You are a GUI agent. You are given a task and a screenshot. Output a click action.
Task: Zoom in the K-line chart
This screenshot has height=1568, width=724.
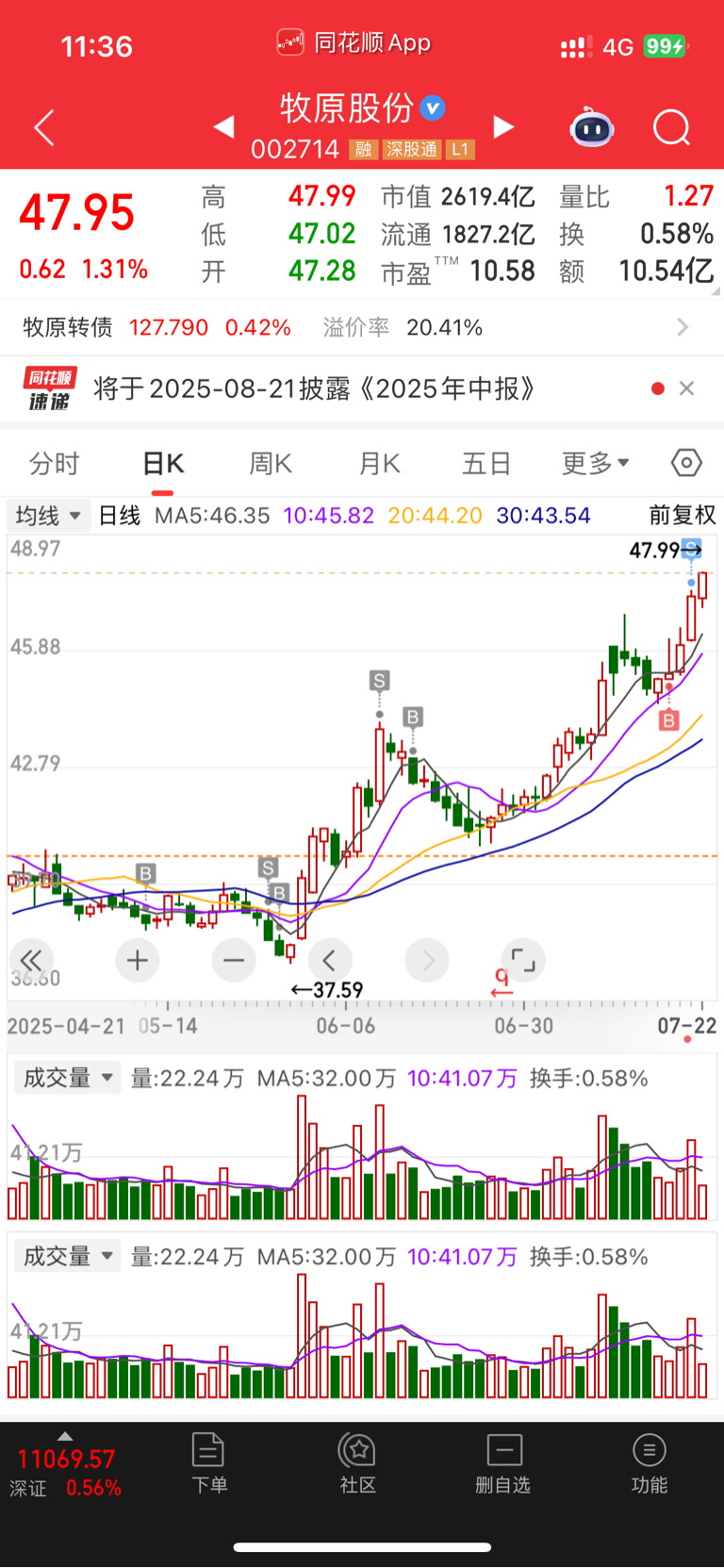[138, 961]
